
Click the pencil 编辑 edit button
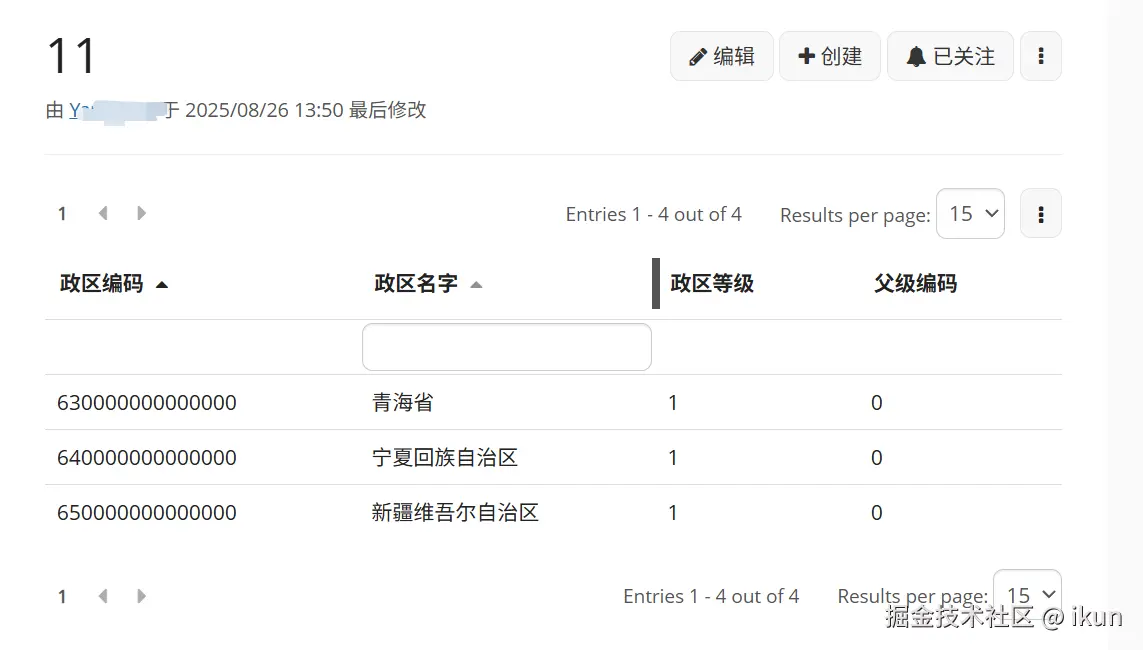coord(721,56)
